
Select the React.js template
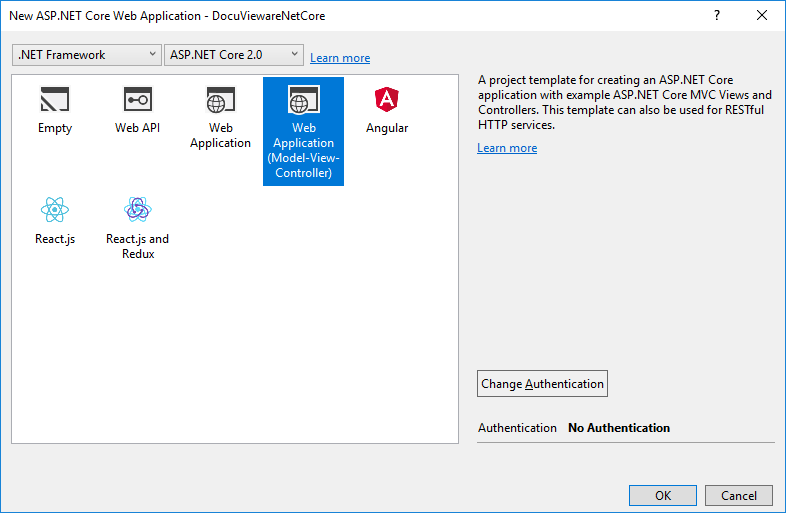[x=55, y=222]
